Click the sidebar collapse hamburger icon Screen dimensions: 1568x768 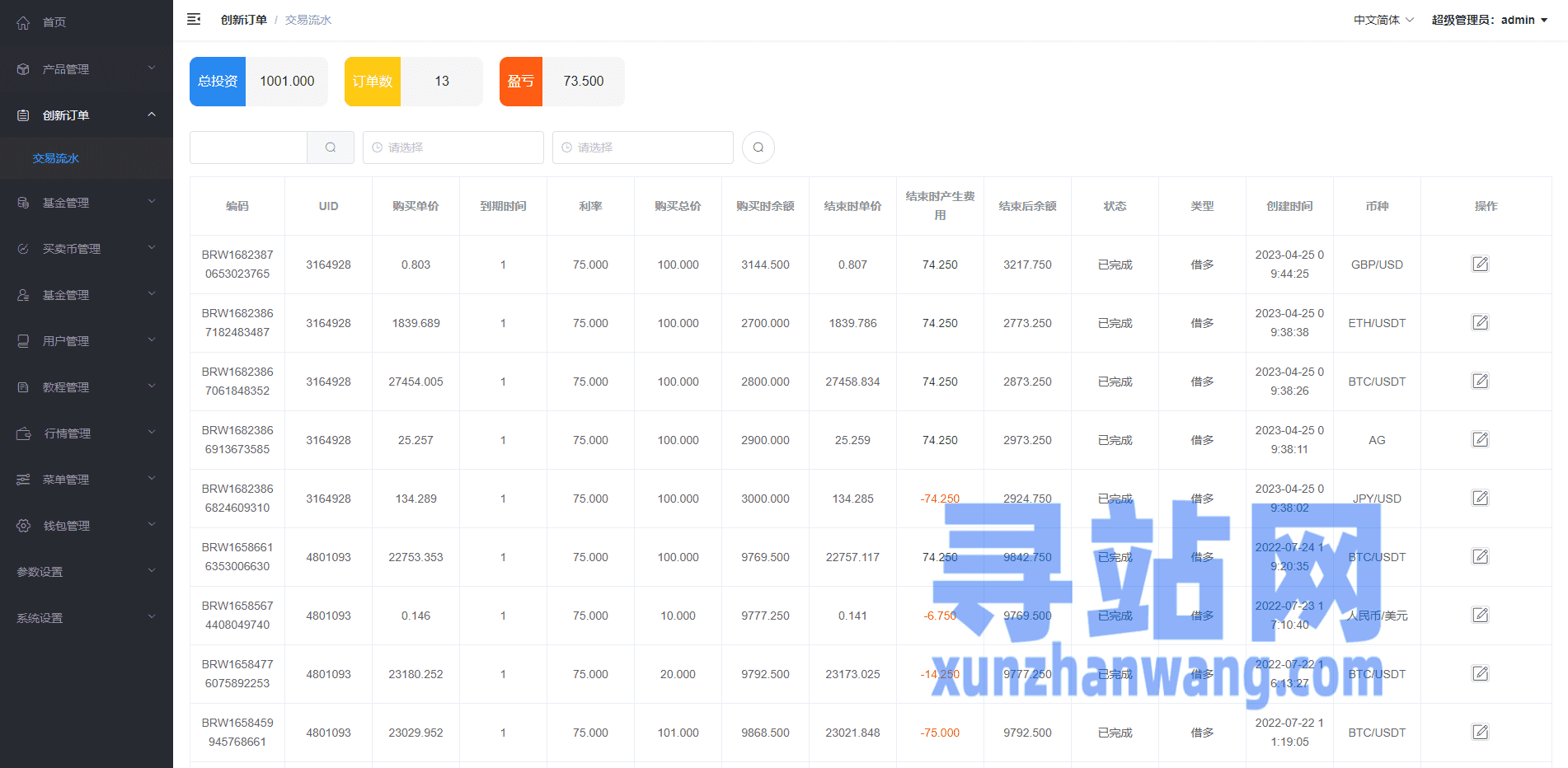(194, 19)
